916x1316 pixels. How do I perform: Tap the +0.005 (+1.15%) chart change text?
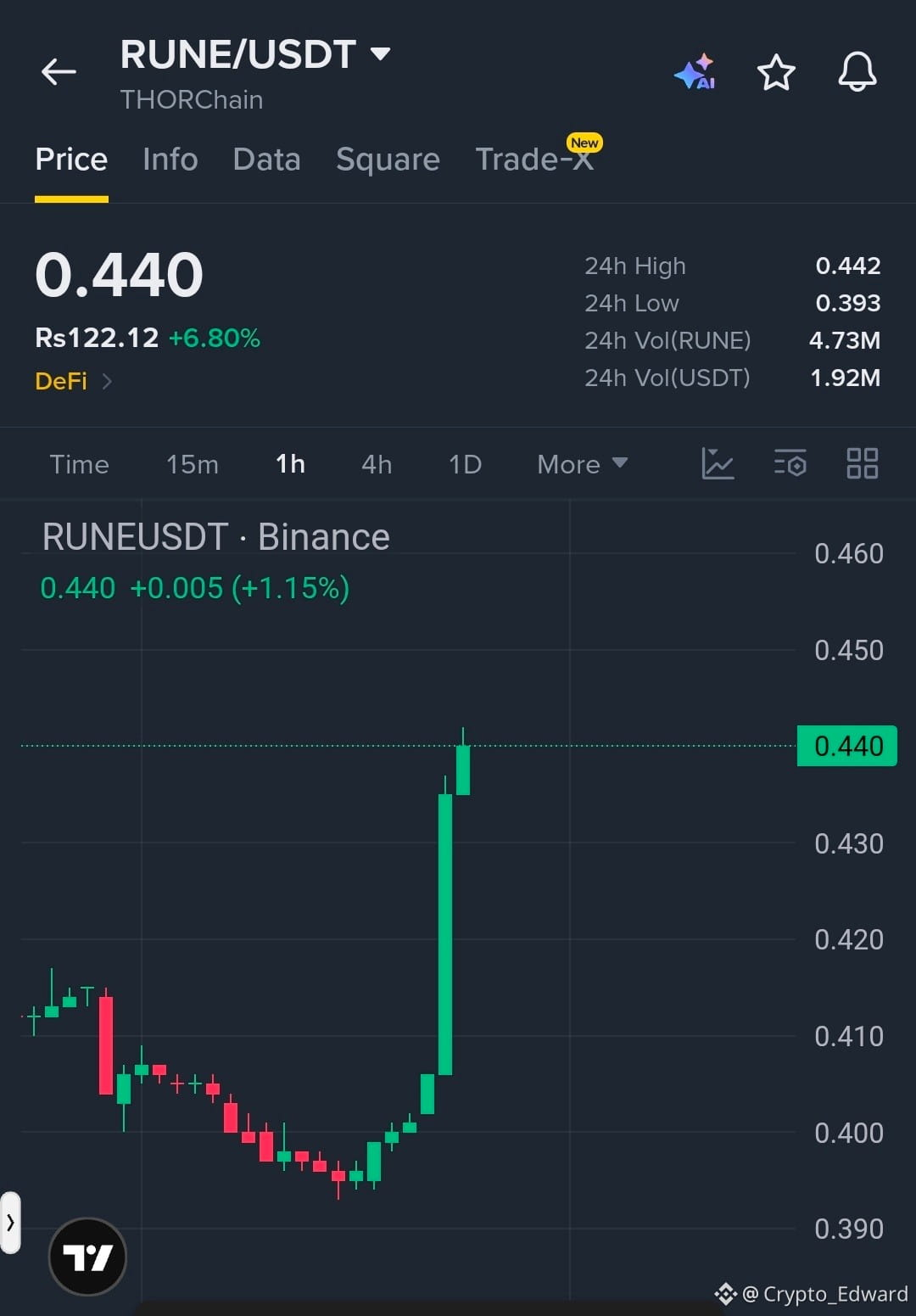pos(239,588)
